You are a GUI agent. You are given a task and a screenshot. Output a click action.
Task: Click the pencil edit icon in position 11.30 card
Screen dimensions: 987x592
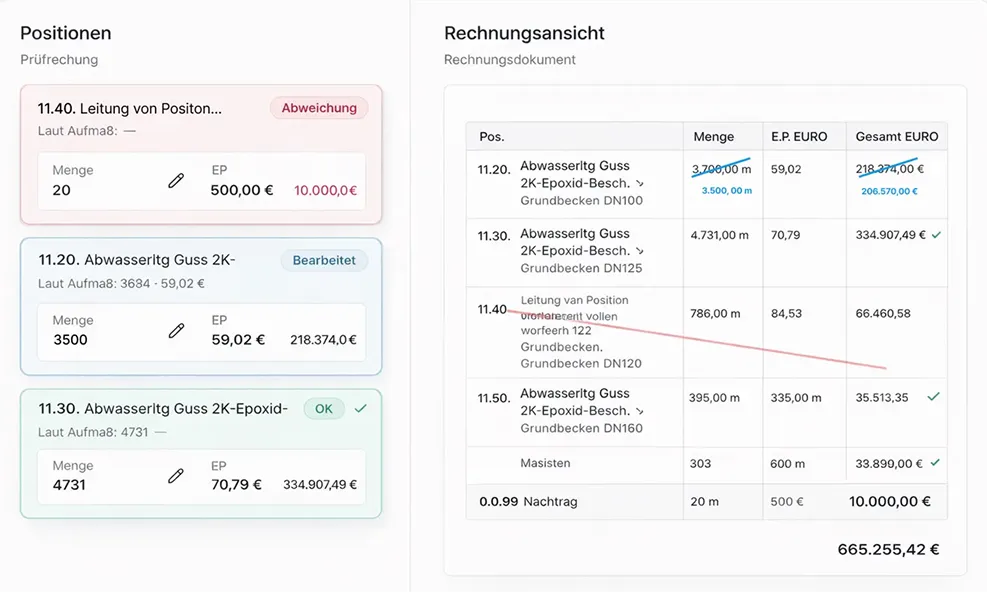pyautogui.click(x=176, y=476)
